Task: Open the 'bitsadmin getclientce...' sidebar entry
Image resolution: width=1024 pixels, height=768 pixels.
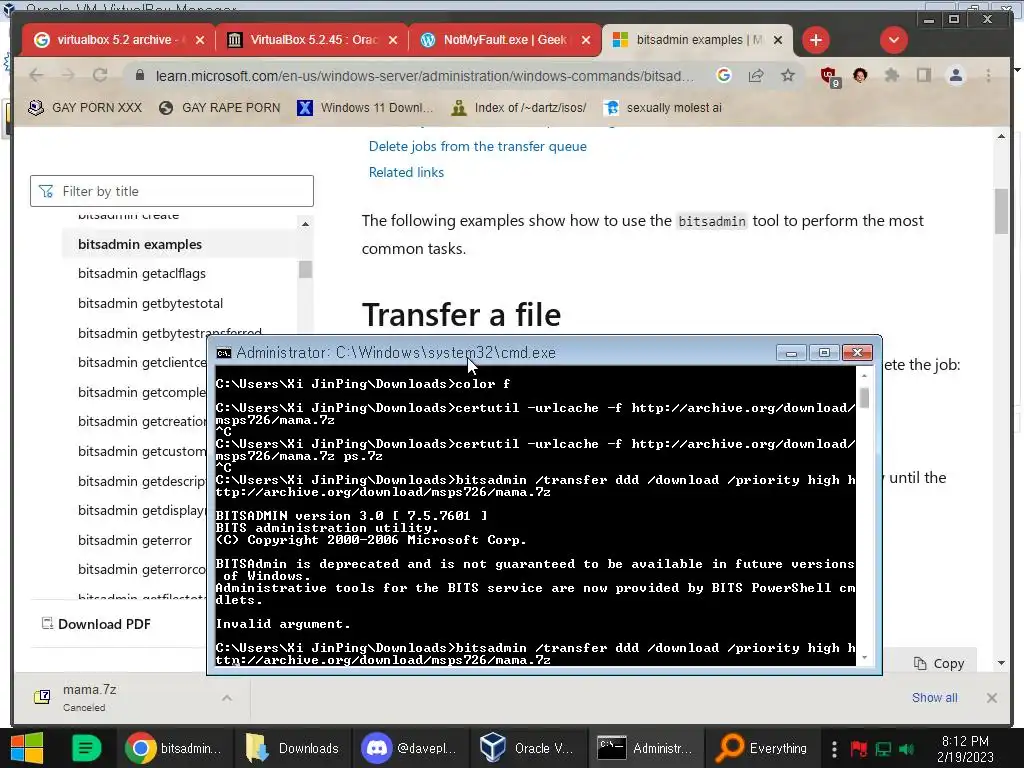Action: coord(142,362)
